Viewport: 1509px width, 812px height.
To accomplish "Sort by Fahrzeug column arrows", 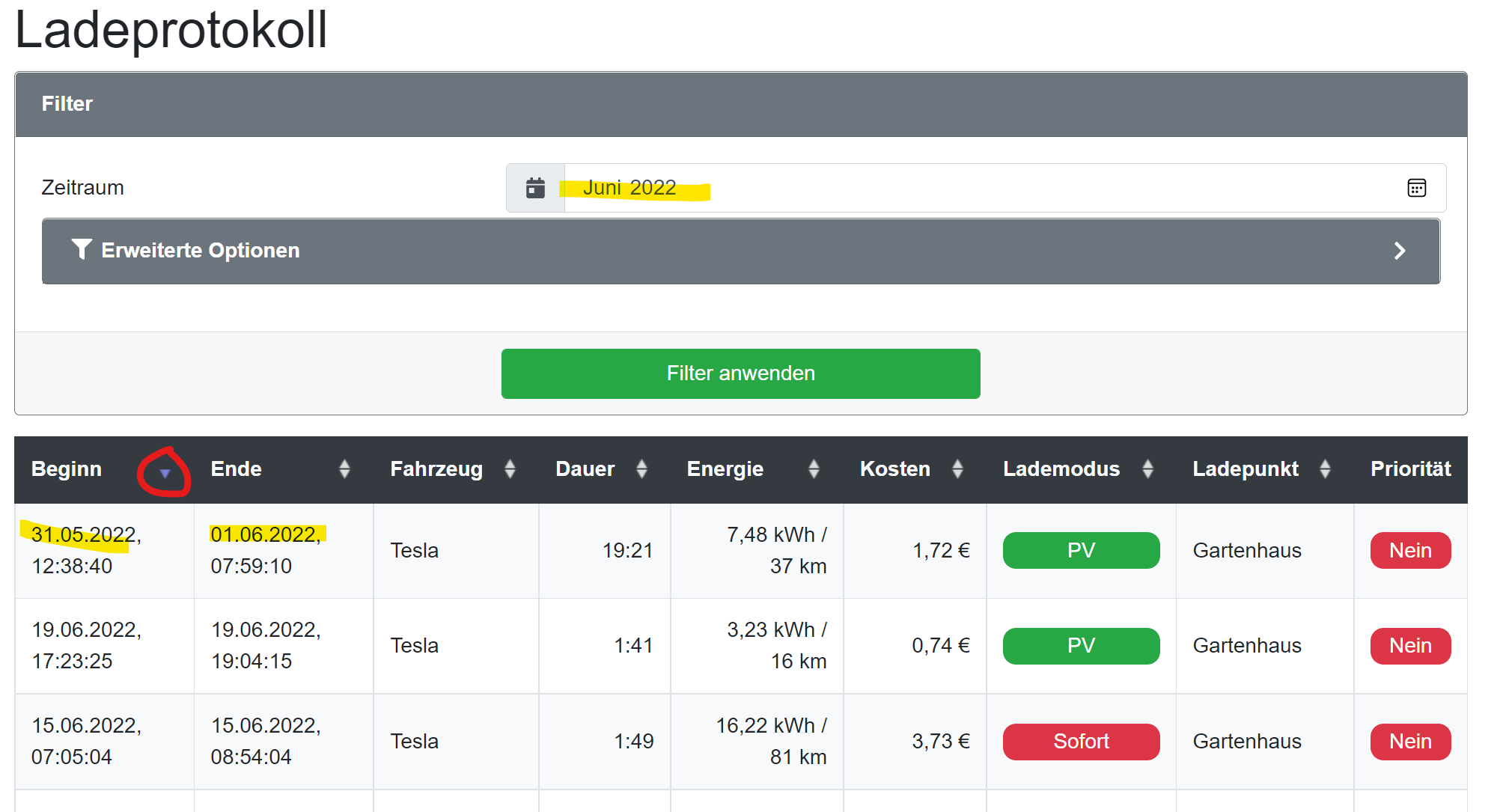I will [x=510, y=469].
